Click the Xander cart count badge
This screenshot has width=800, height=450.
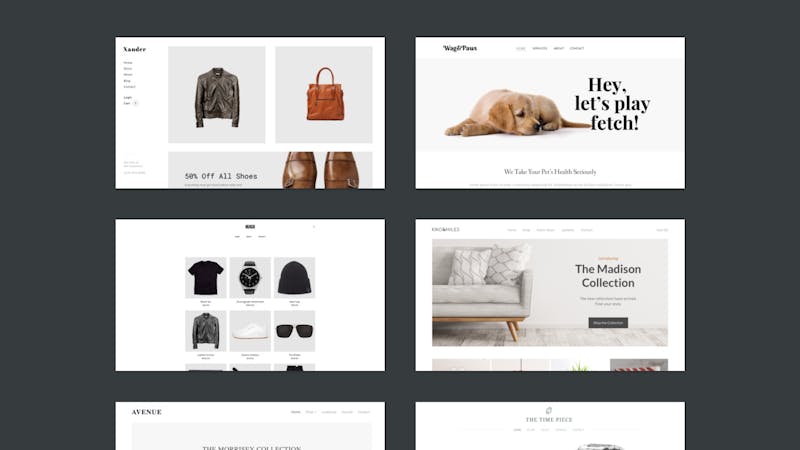pos(135,103)
